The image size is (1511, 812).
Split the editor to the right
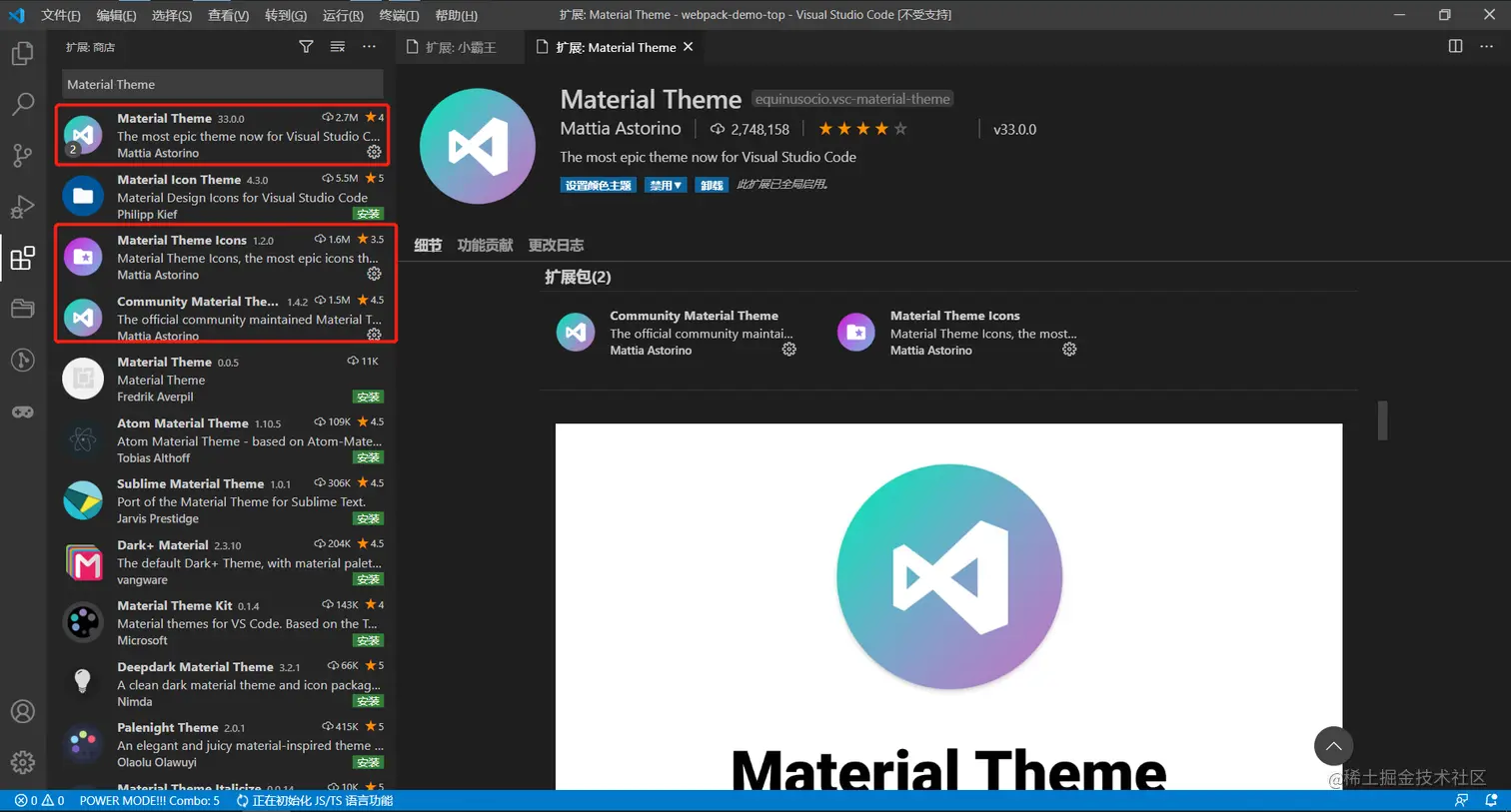pyautogui.click(x=1455, y=46)
